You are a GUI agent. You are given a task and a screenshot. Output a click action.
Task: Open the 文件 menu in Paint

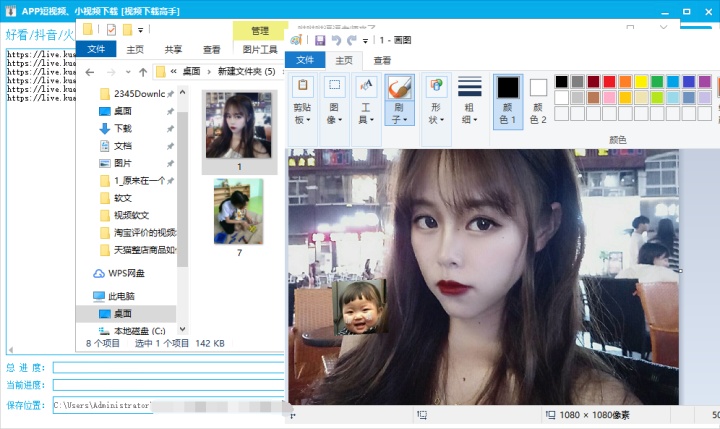click(305, 60)
